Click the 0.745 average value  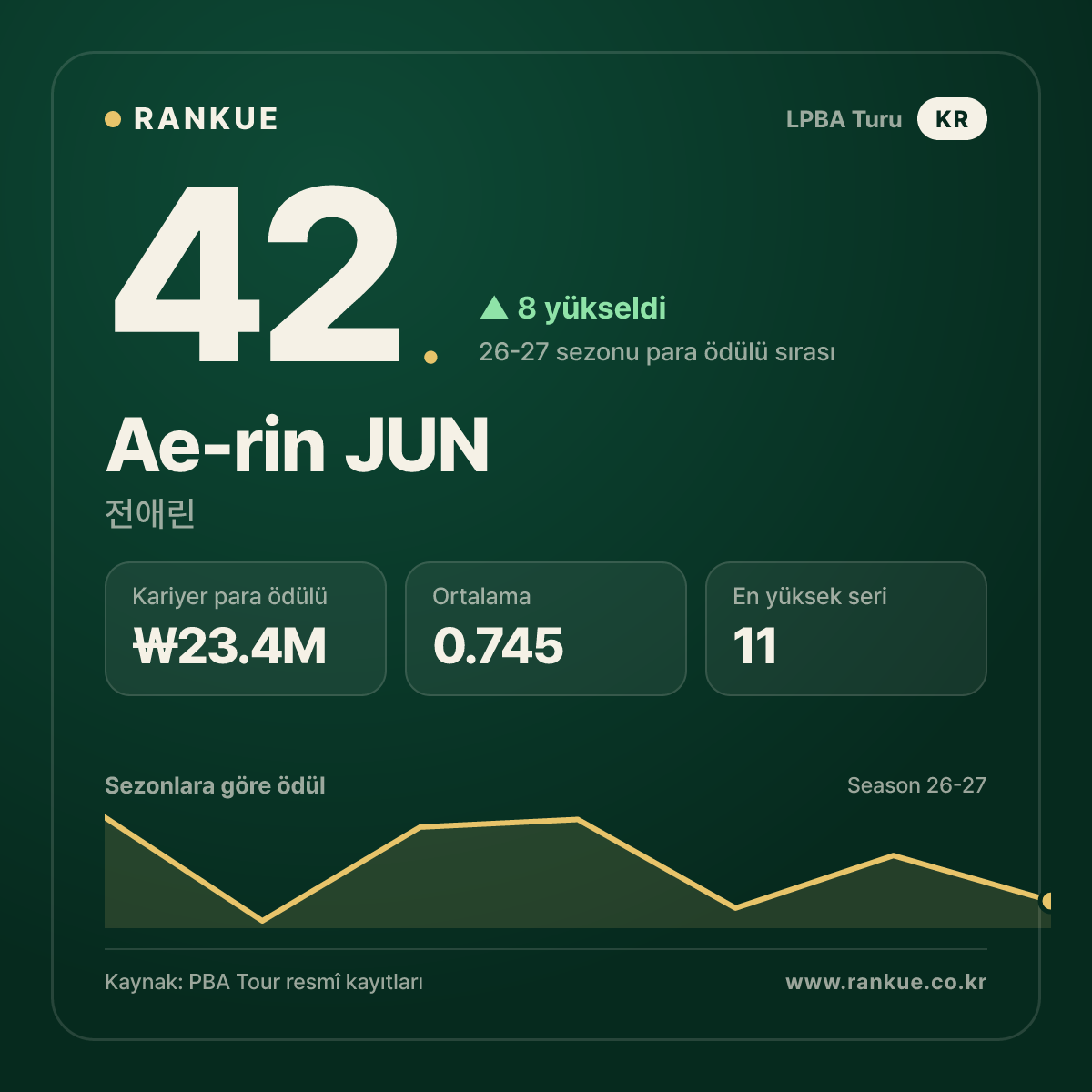click(x=499, y=646)
